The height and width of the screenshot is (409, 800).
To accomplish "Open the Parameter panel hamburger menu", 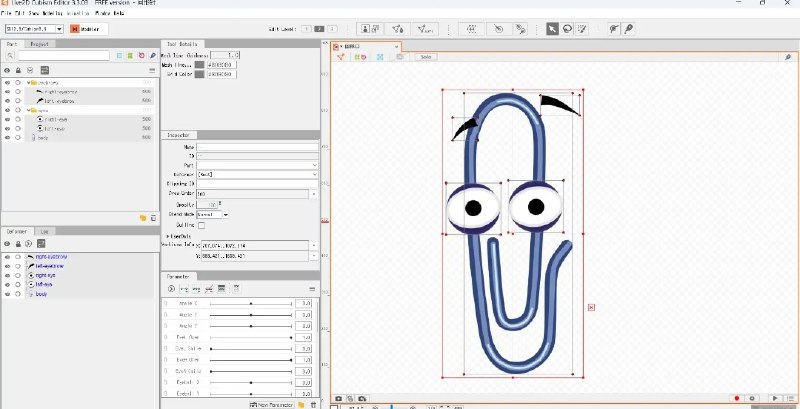I will click(312, 289).
